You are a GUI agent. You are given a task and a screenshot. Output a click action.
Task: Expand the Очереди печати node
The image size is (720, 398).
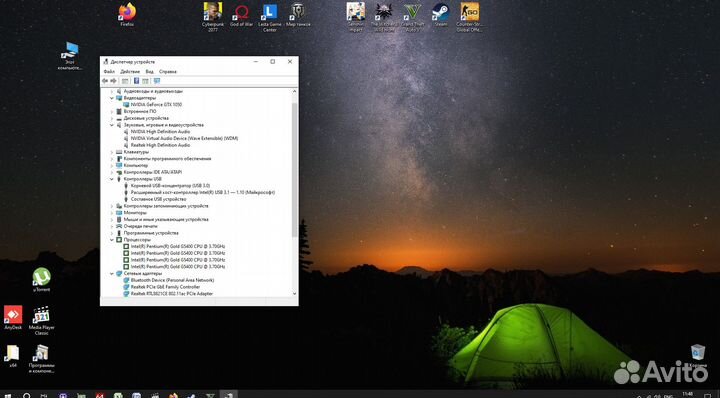click(x=112, y=226)
